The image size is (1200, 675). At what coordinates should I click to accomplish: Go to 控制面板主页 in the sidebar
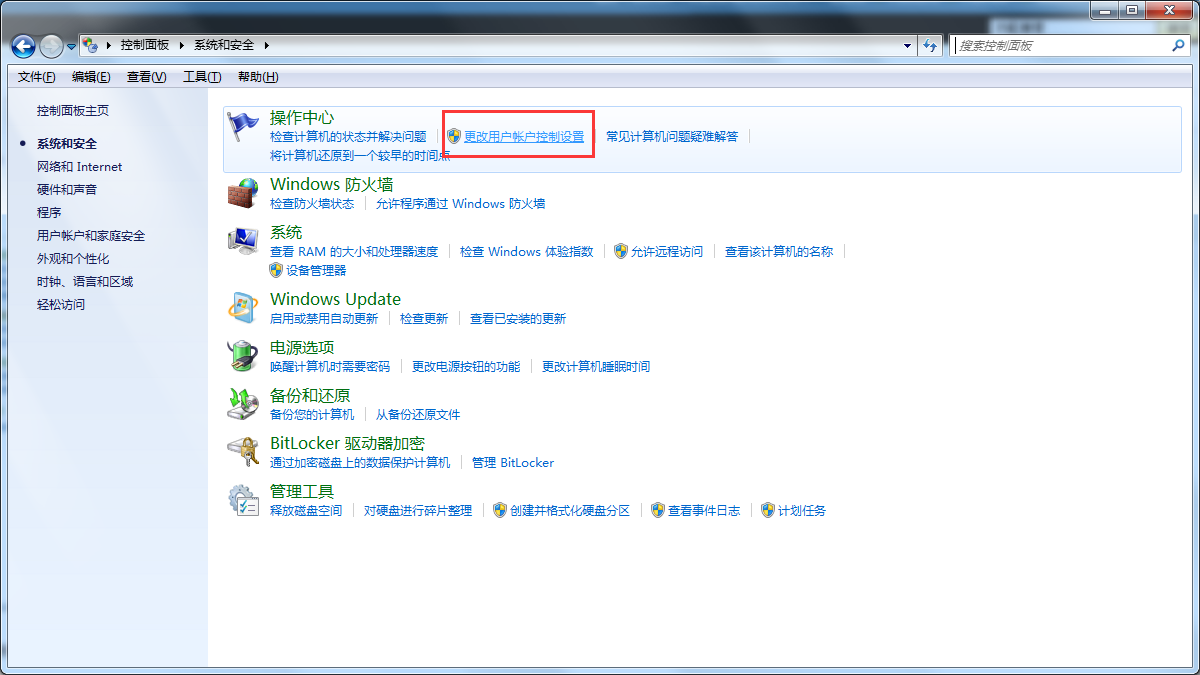73,111
